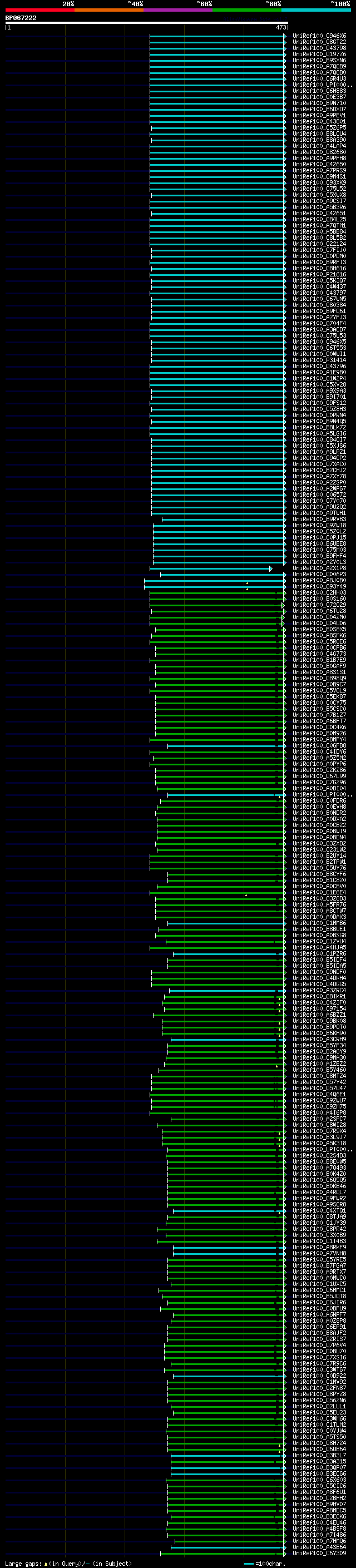Click the green ~80% identity legend segment
The height and width of the screenshot is (1568, 356).
tap(247, 10)
